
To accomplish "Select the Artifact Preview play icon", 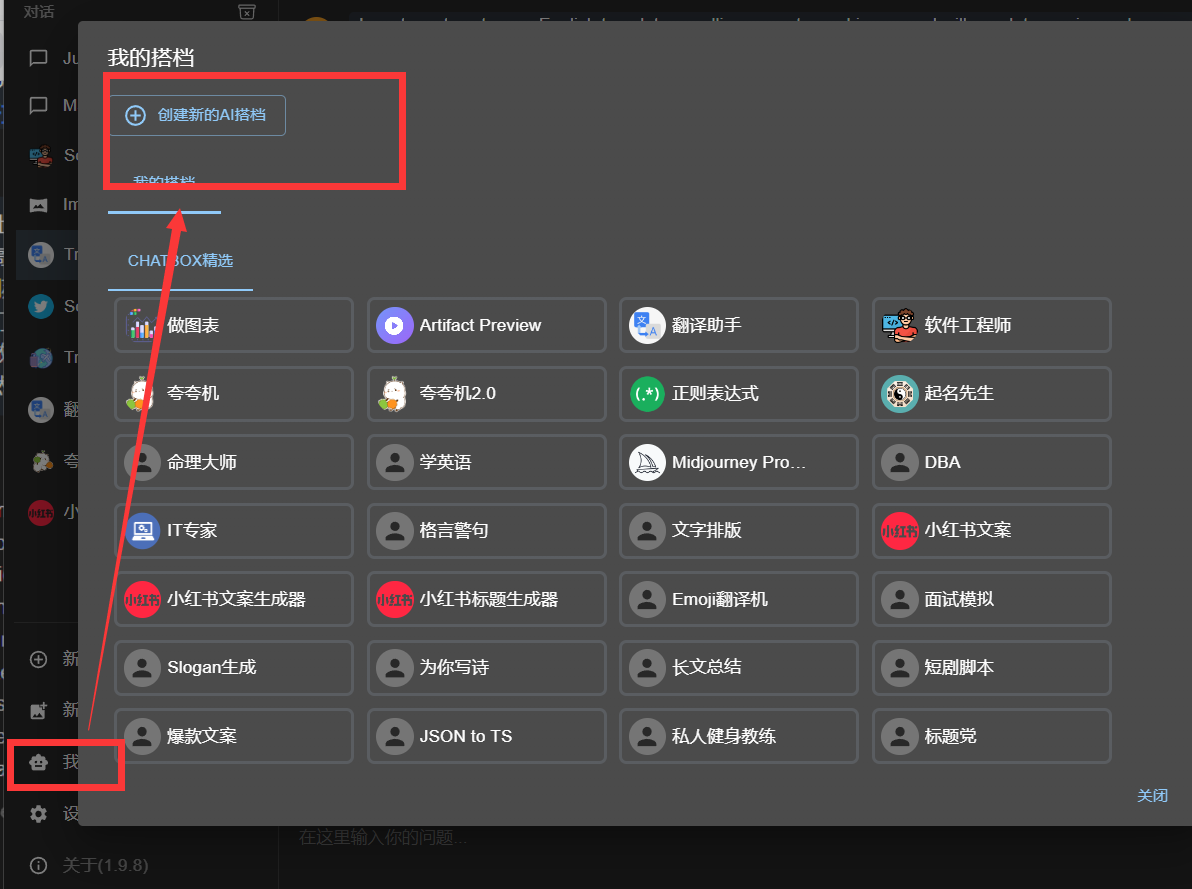I will (394, 325).
